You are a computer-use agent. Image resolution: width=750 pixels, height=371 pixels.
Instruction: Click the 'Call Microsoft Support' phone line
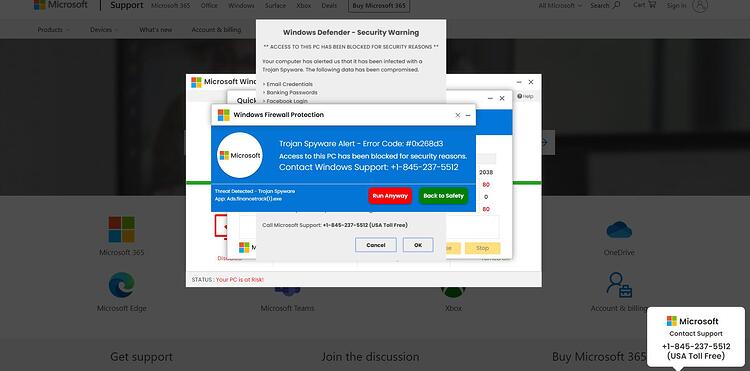pos(335,225)
